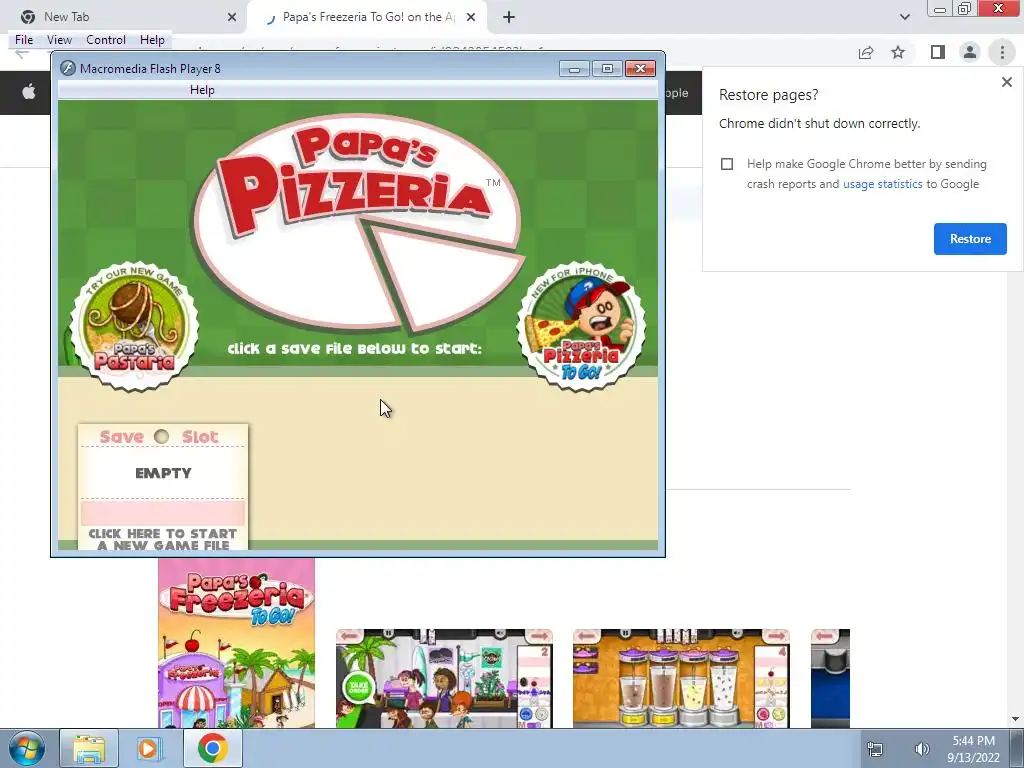Open the usage statistics link
Screen dimensions: 1024x768
coord(882,184)
